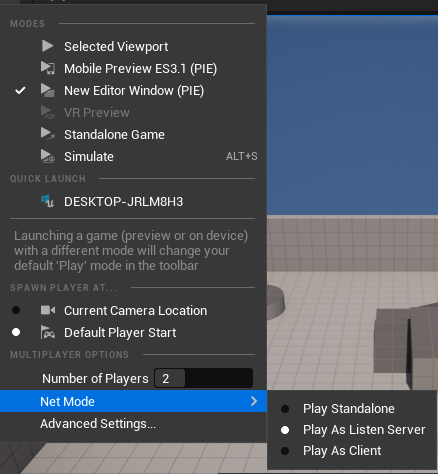Click the New Editor Window icon
Image resolution: width=438 pixels, height=474 pixels.
click(x=48, y=90)
